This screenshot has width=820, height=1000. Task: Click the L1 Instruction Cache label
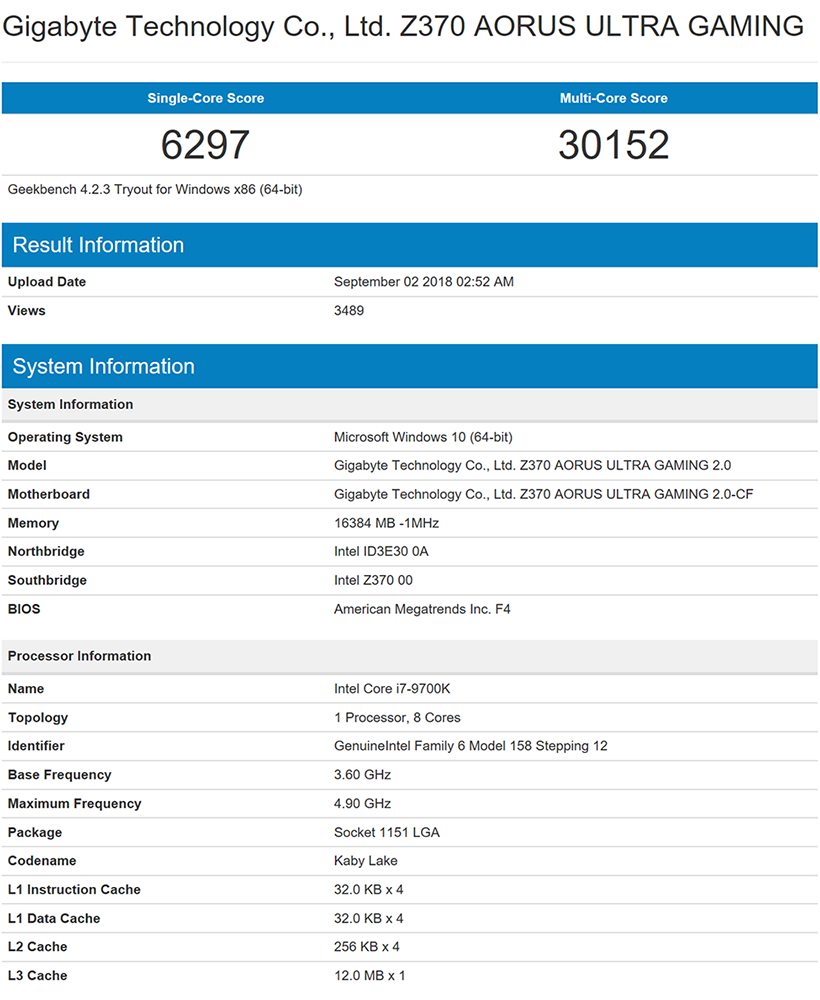(x=74, y=890)
